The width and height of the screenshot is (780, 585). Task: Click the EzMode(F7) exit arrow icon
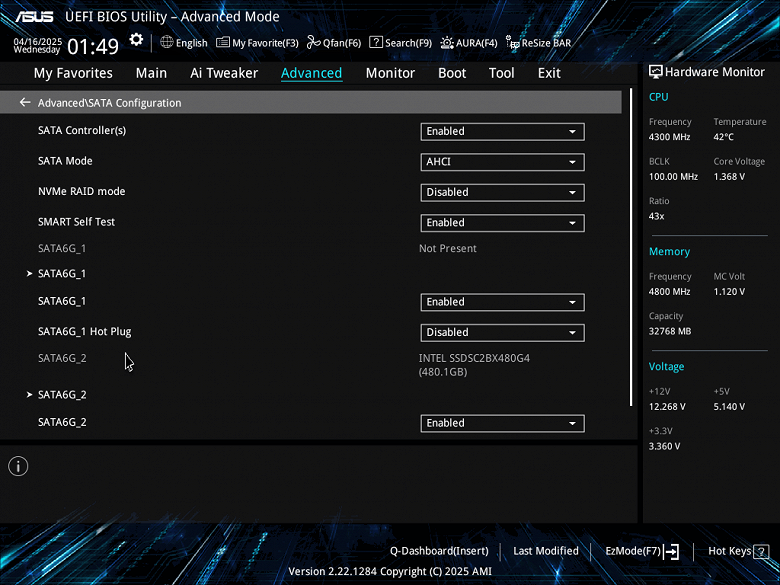coord(672,551)
